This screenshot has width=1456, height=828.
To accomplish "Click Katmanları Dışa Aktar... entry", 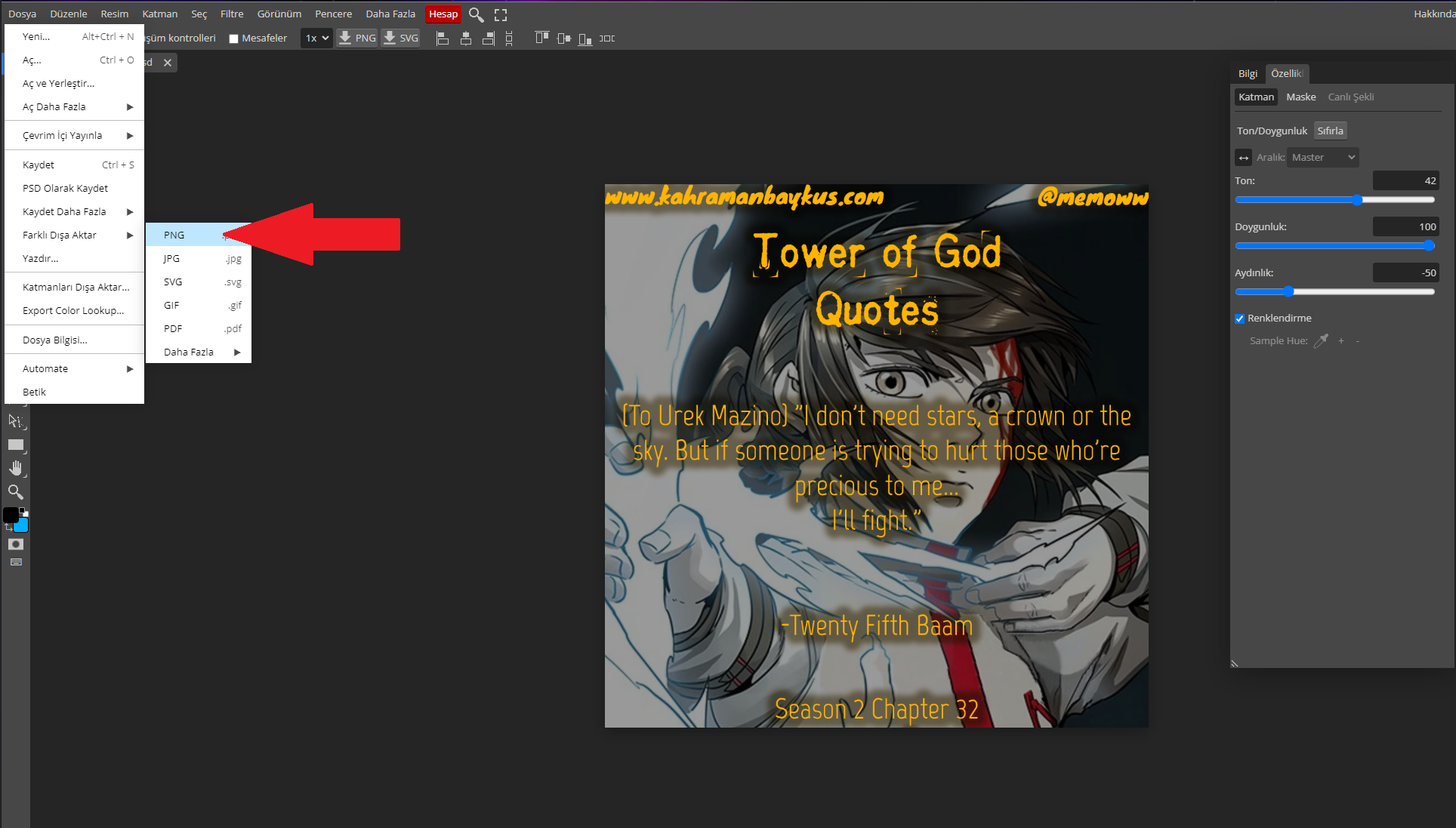I will point(74,288).
